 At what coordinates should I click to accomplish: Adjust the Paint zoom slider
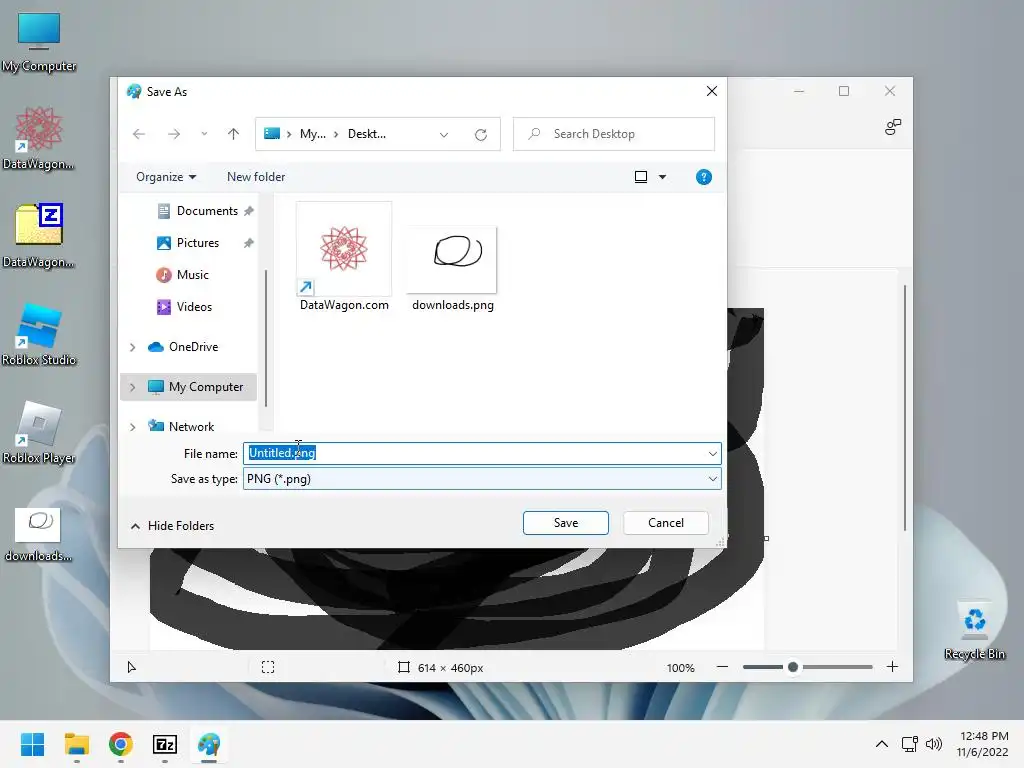[793, 667]
